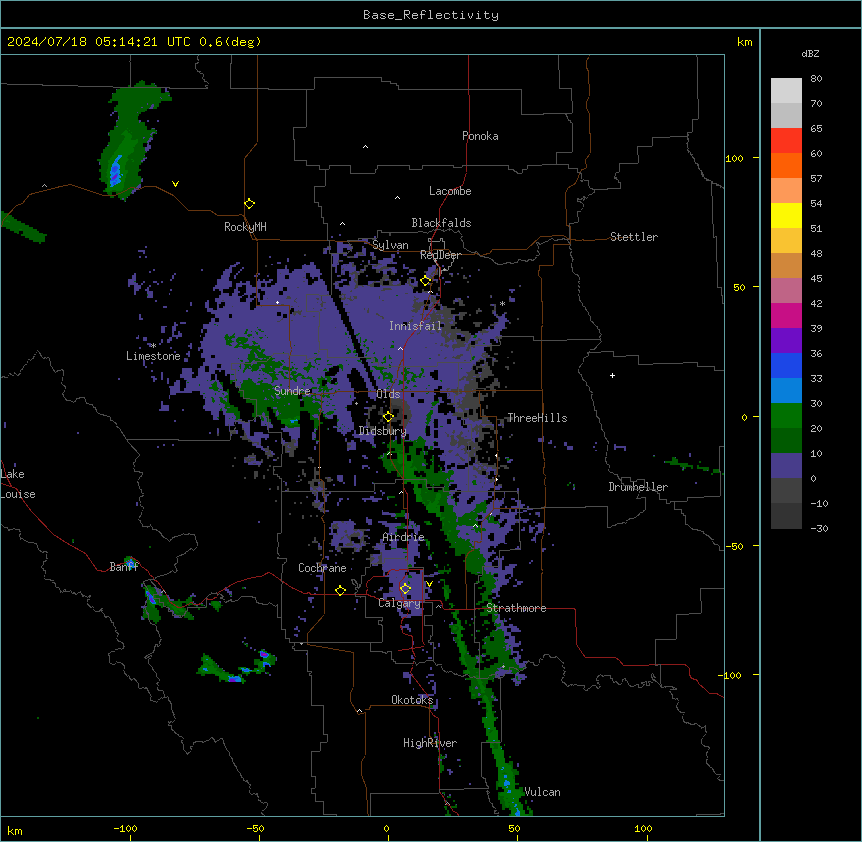Pick the indigo 0-10 dBZ legend swatch

point(786,466)
